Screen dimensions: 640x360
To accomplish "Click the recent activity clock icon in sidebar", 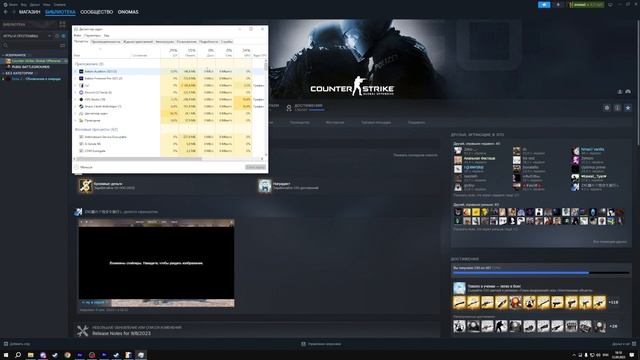I will pos(57,36).
